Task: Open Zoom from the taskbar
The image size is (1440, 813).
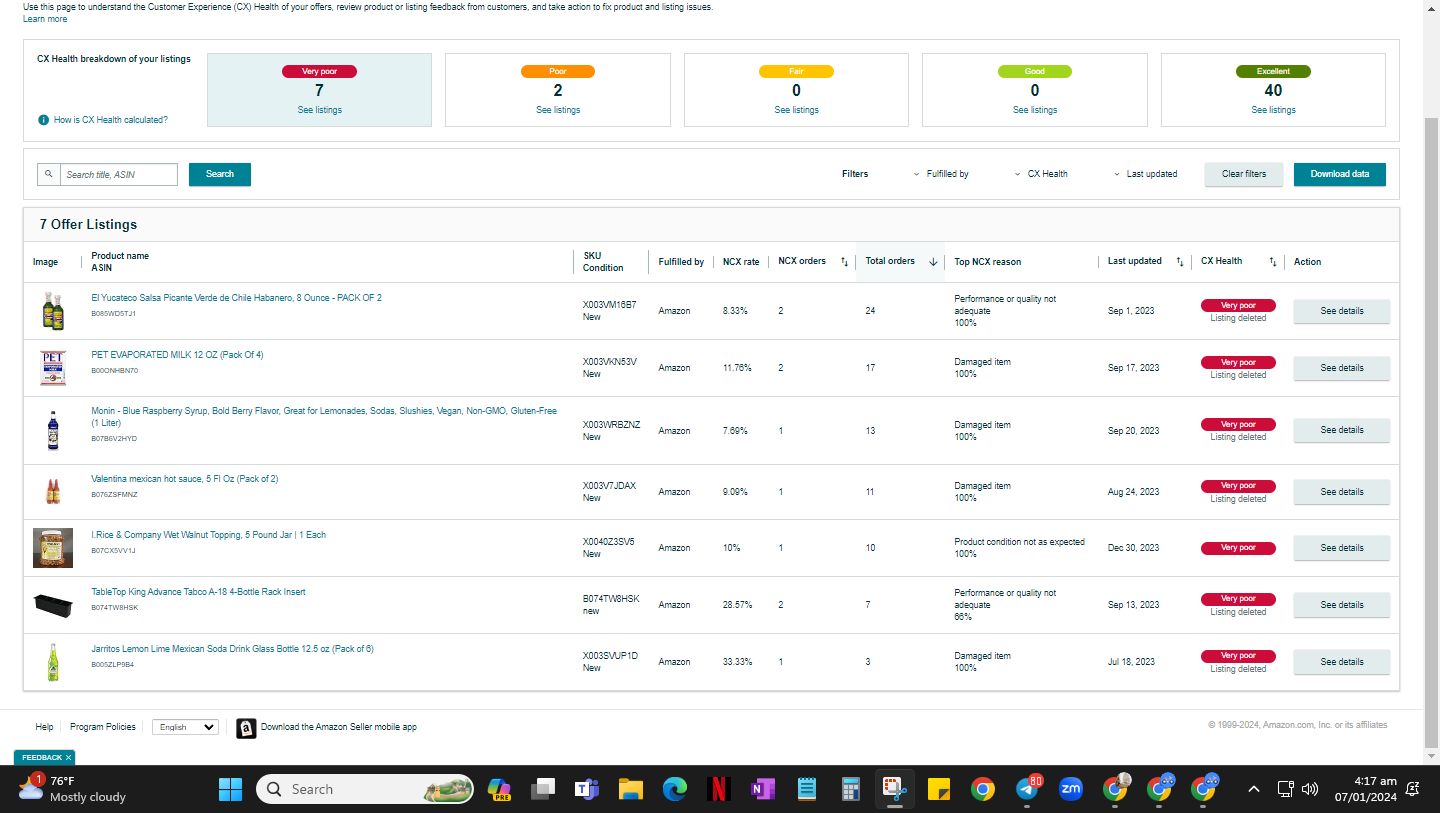Action: 1071,789
